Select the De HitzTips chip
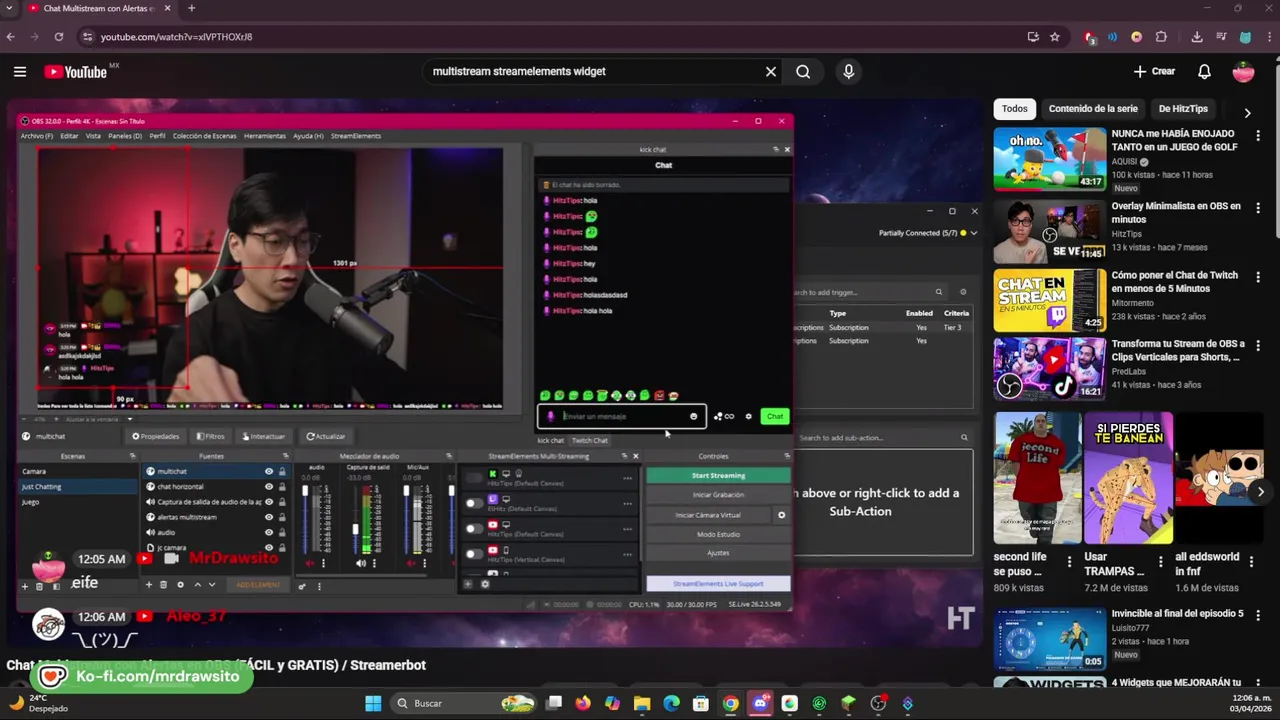This screenshot has height=720, width=1280. click(x=1183, y=109)
